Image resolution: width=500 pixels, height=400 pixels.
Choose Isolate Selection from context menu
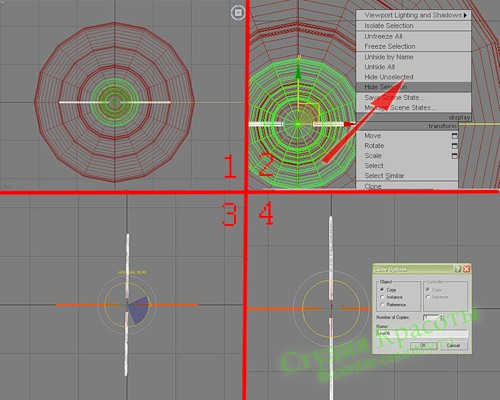414,26
